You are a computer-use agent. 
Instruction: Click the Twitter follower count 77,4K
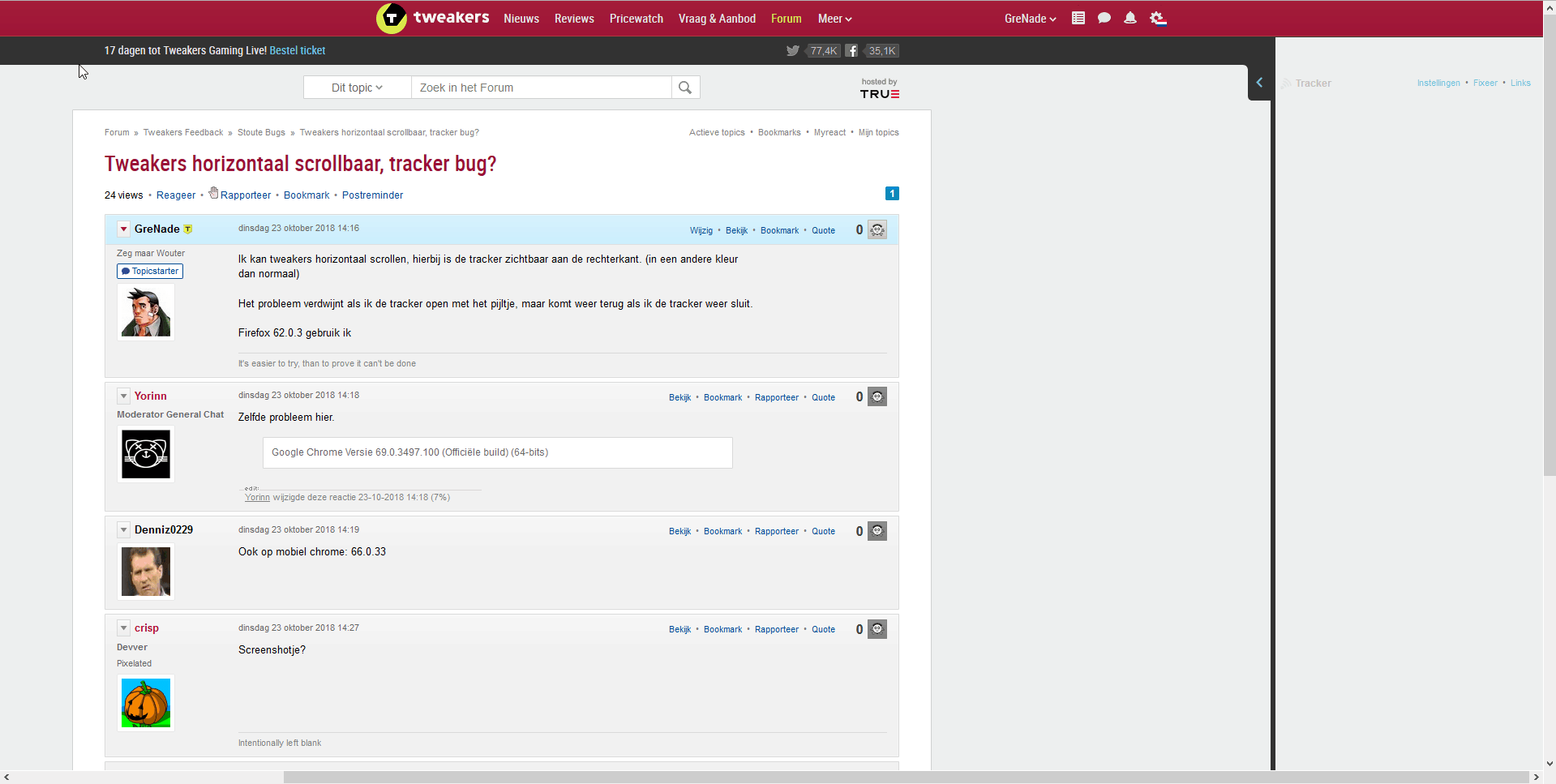tap(823, 50)
